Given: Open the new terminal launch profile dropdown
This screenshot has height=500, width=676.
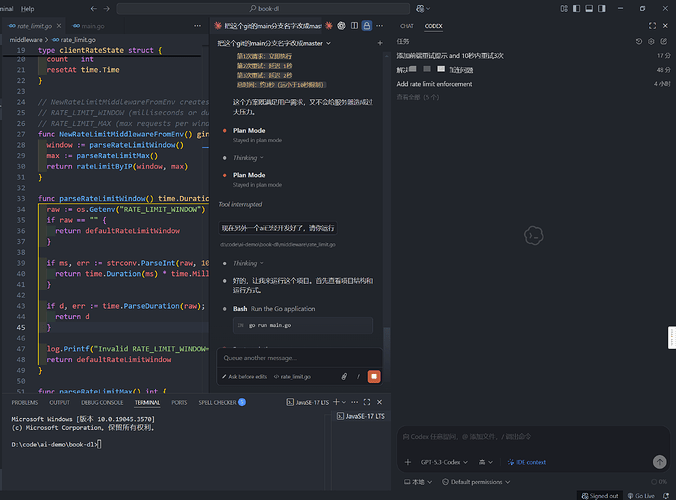Looking at the screenshot, I should [x=344, y=402].
